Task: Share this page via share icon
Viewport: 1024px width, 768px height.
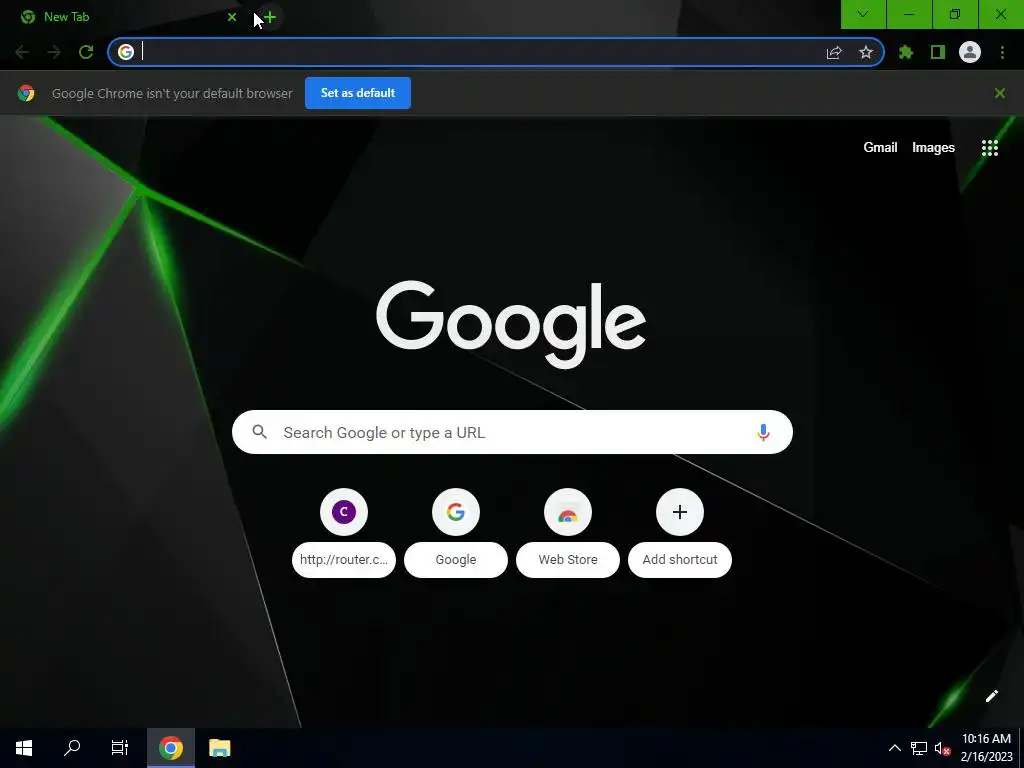Action: pos(834,52)
